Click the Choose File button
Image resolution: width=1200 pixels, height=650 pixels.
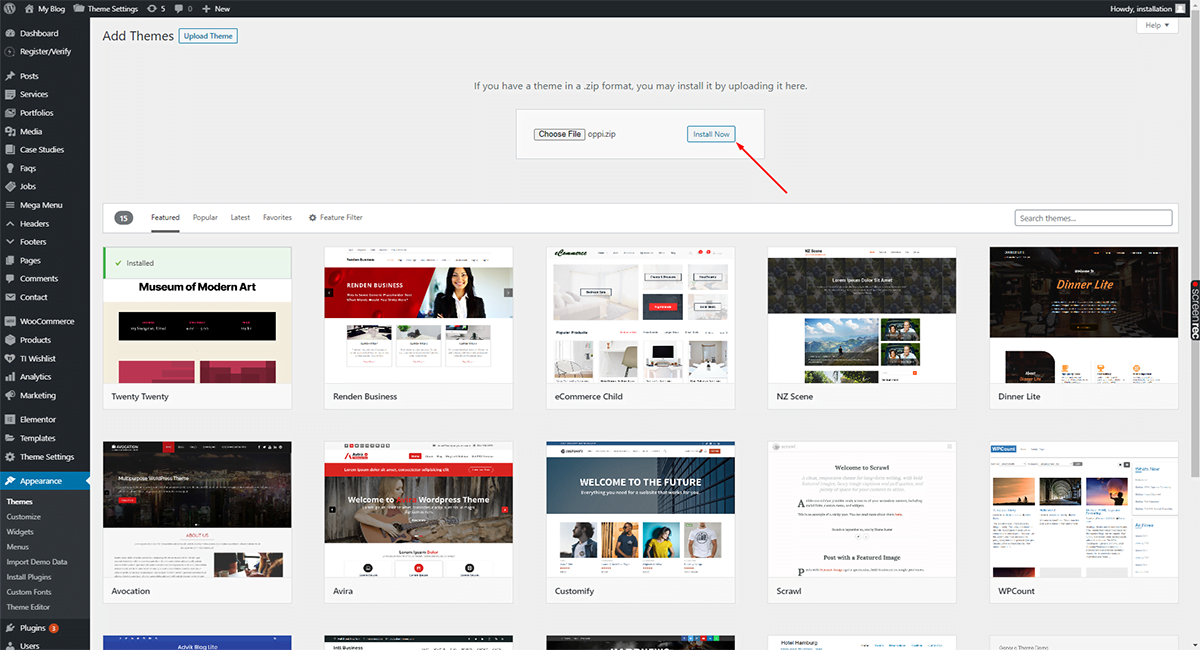point(559,134)
